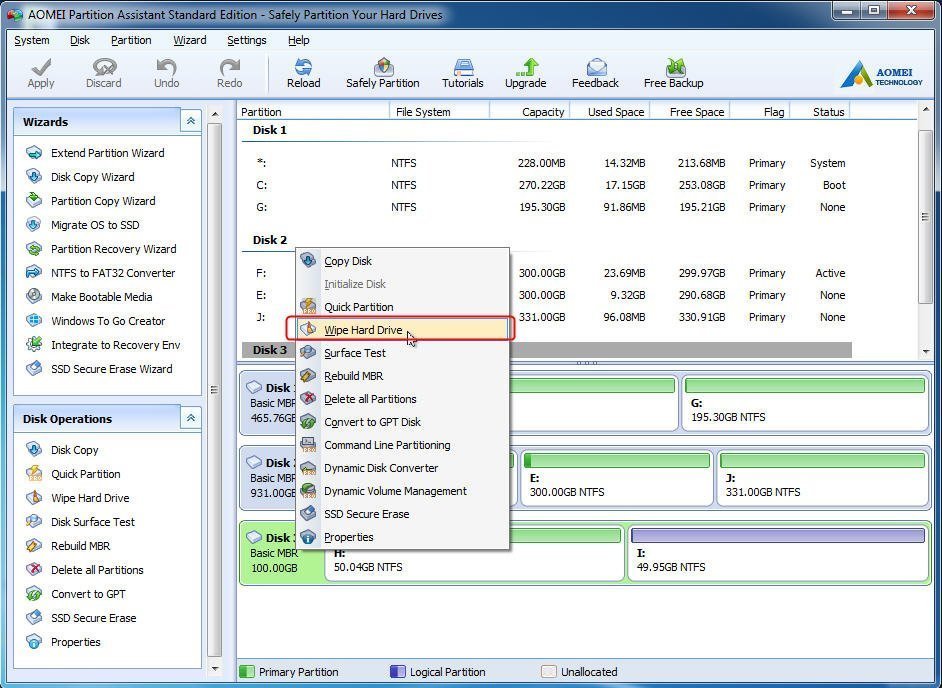942x688 pixels.
Task: Select the J: partition row
Action: [547, 317]
